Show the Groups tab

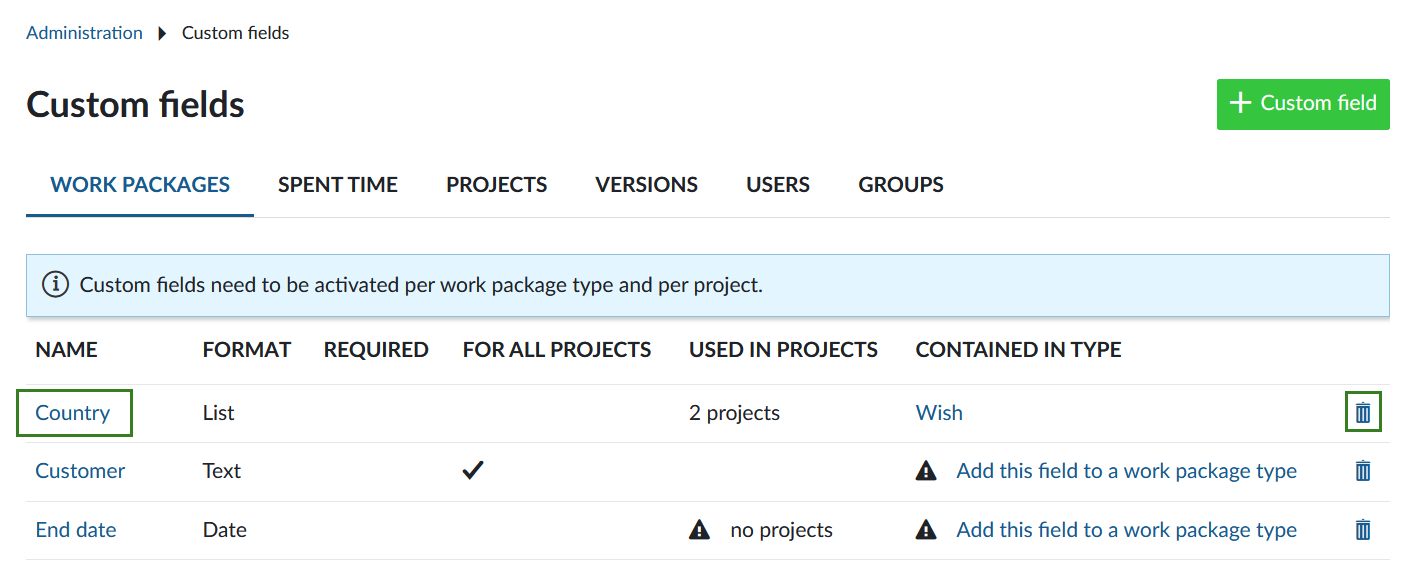901,185
